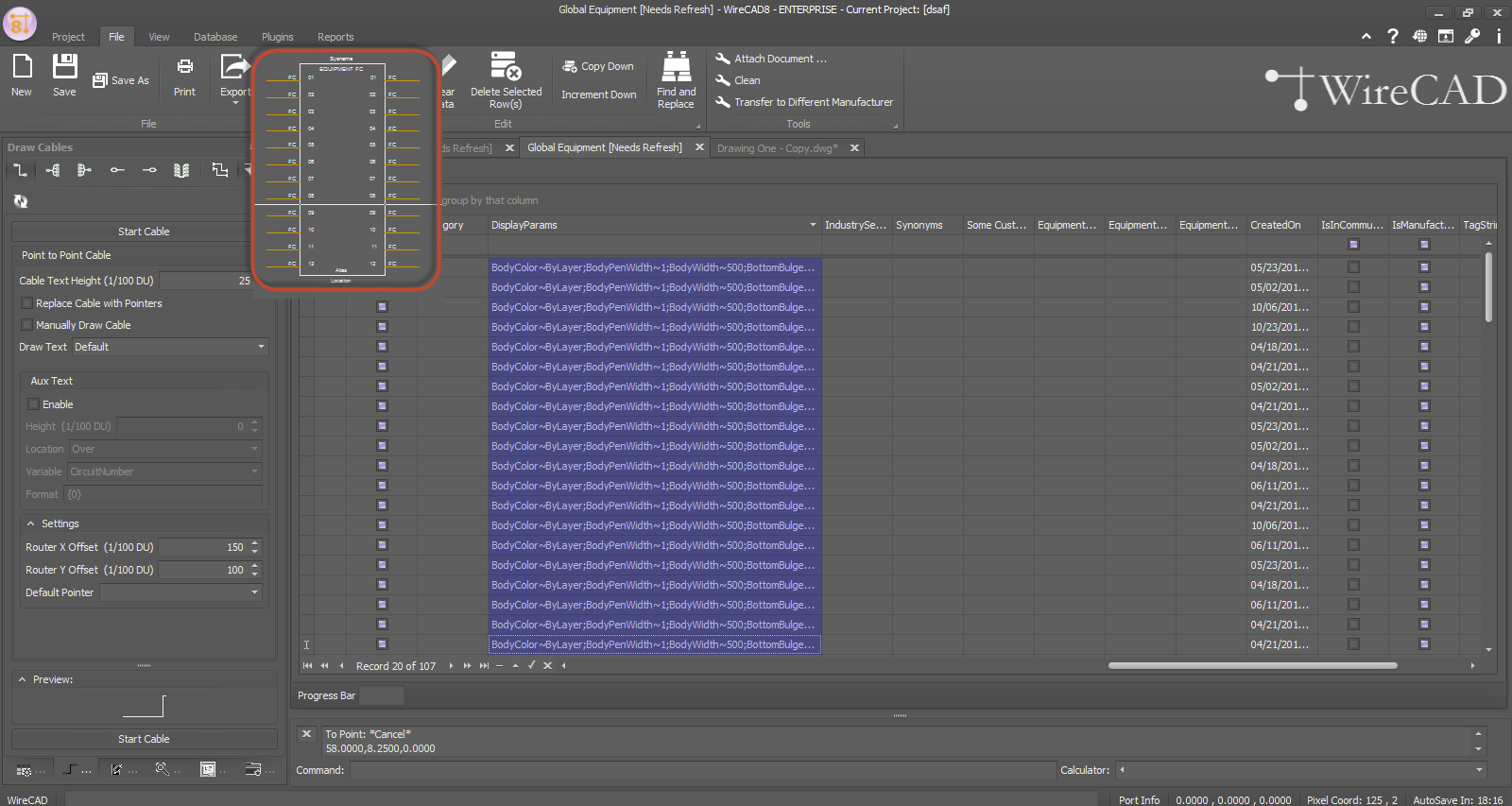The height and width of the screenshot is (806, 1512).
Task: Collapse the Settings section
Action: (x=31, y=523)
